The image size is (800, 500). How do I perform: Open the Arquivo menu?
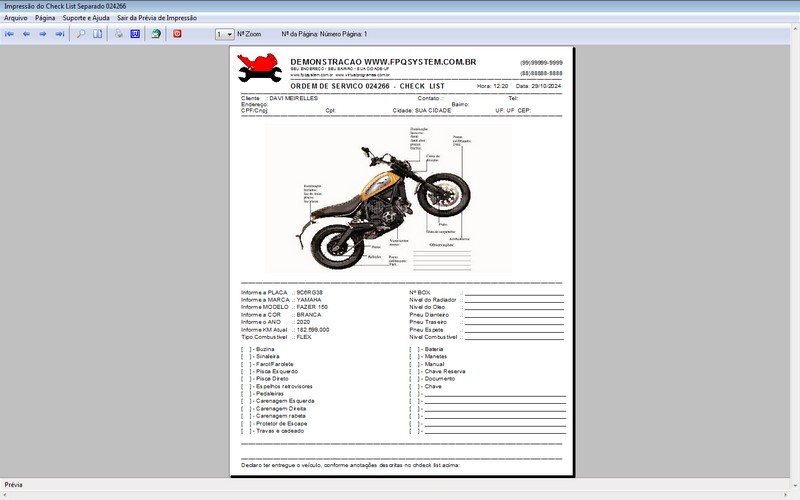pos(16,18)
